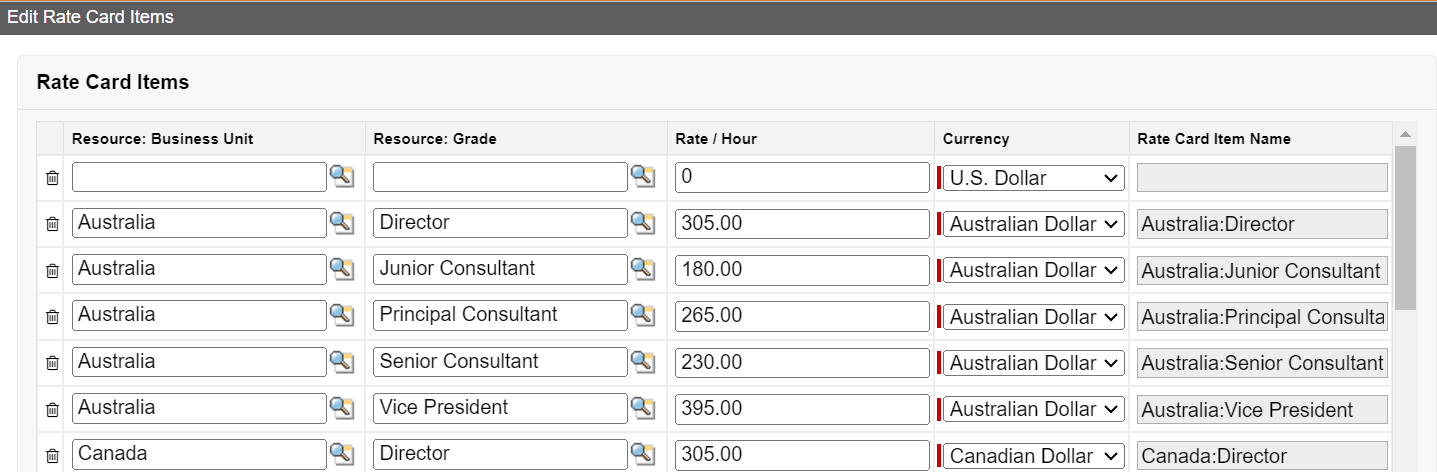The image size is (1437, 472).
Task: Delete the Australia Junior Consultant row
Action: tap(53, 270)
